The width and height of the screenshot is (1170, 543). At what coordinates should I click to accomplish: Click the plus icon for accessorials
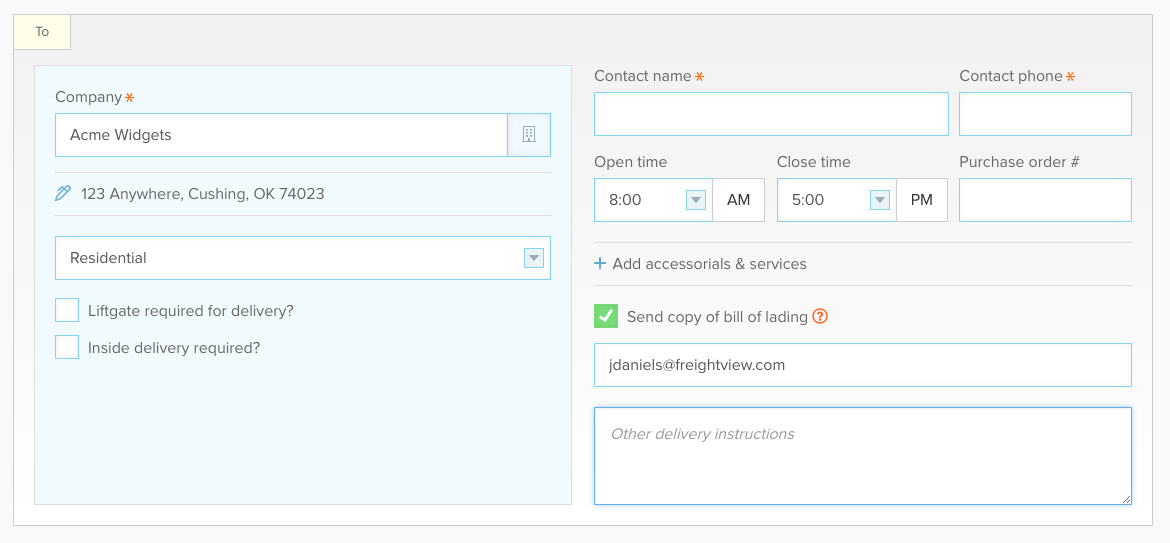(600, 263)
